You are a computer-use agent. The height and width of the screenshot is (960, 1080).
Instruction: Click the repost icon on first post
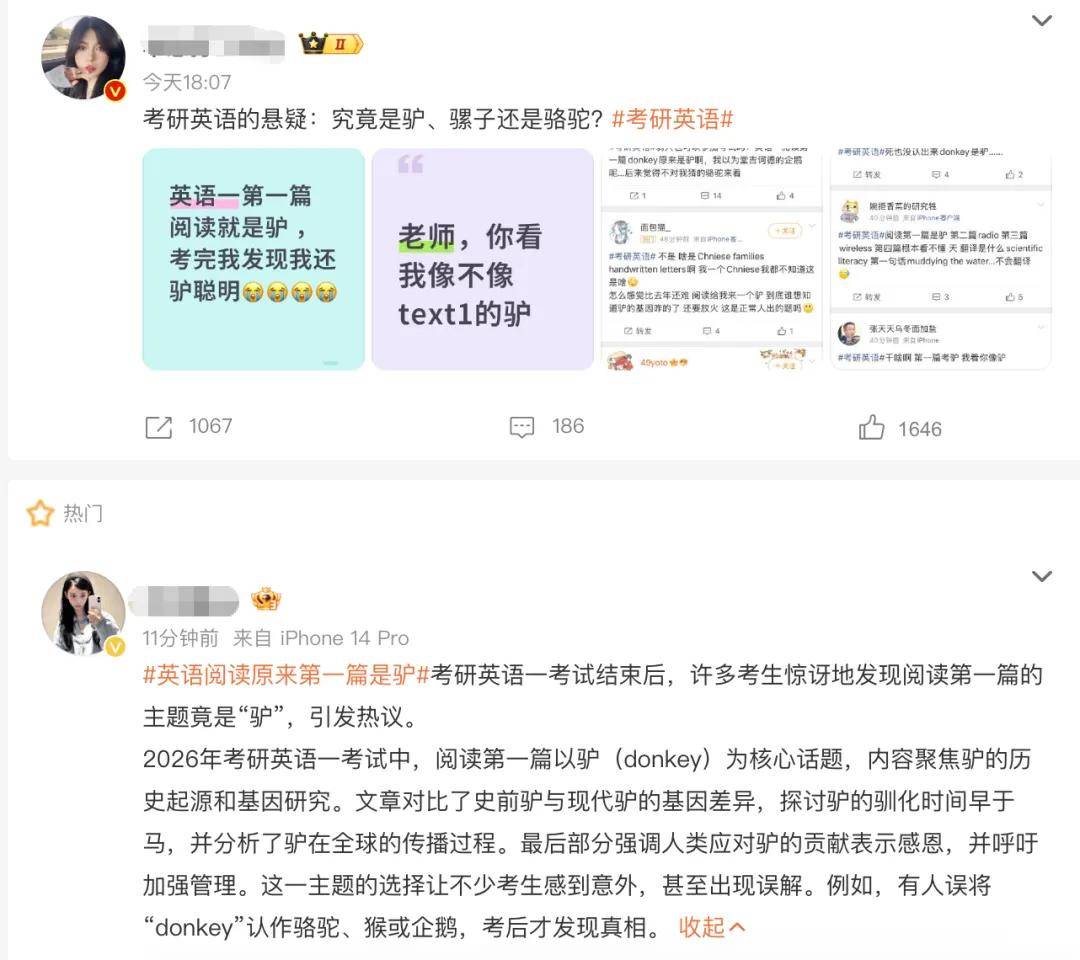coord(158,427)
